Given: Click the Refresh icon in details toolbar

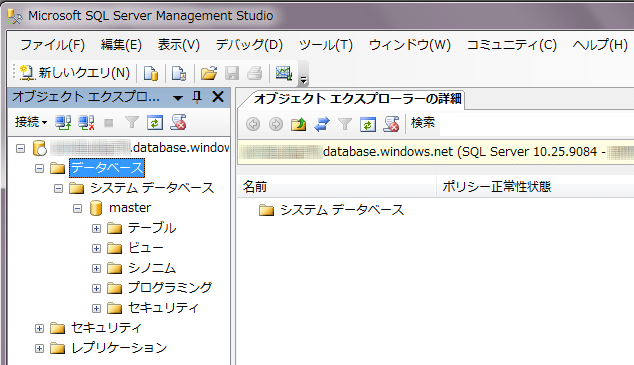Looking at the screenshot, I should point(368,124).
